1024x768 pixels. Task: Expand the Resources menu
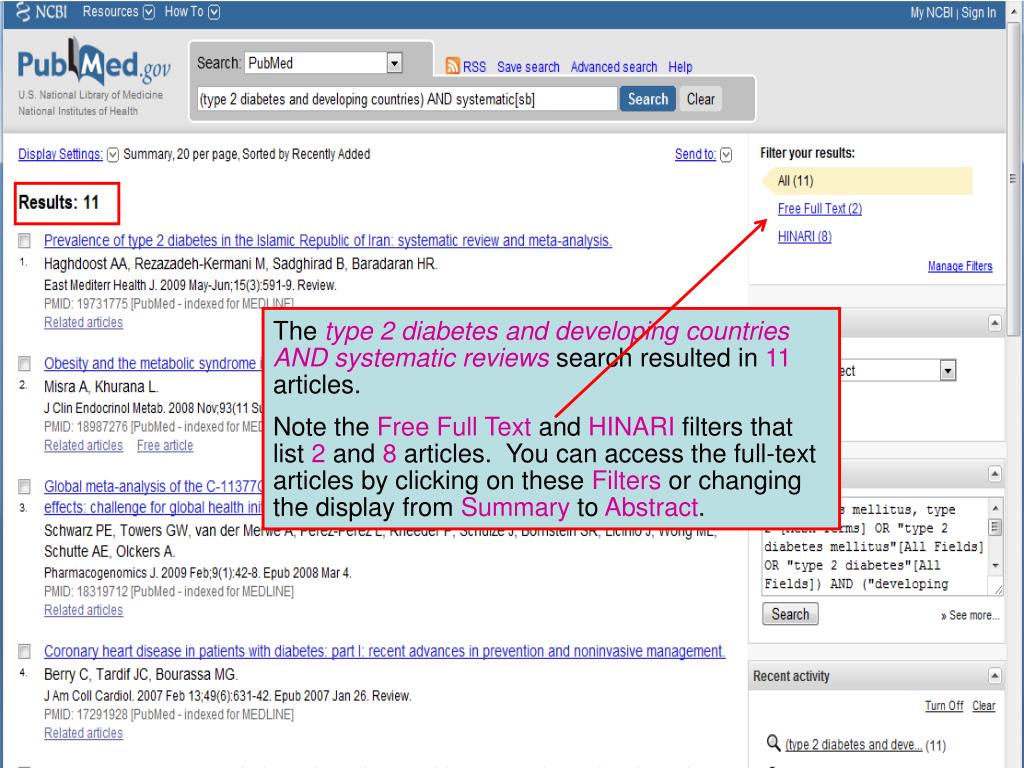(118, 12)
